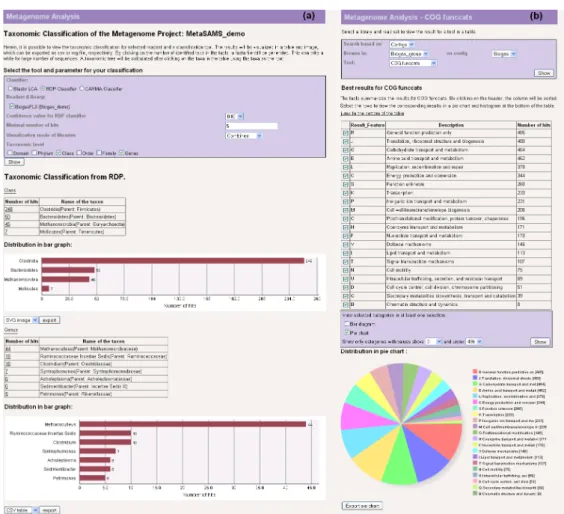Uncheck the Function unknown row checkbox
This screenshot has width=564, height=514.
pyautogui.click(x=346, y=185)
